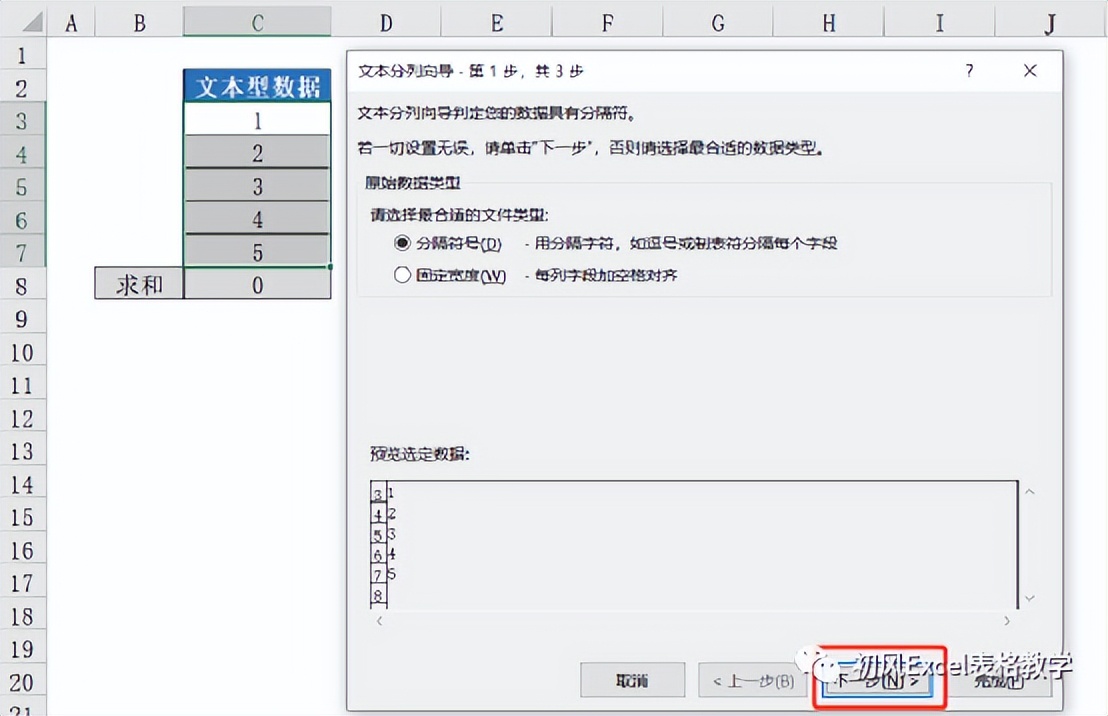Select column H header
Screen dimensions: 1108x716
pyautogui.click(x=829, y=23)
